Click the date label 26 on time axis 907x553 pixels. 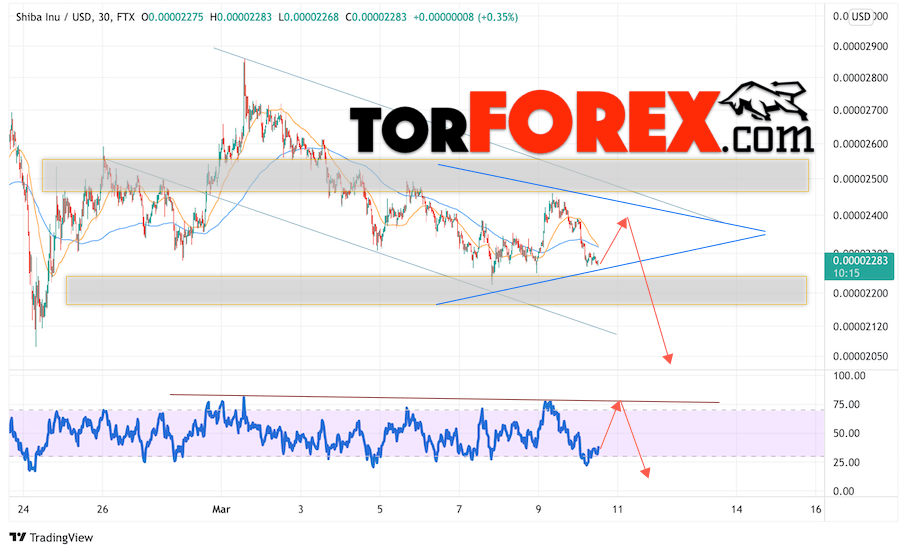coord(102,510)
